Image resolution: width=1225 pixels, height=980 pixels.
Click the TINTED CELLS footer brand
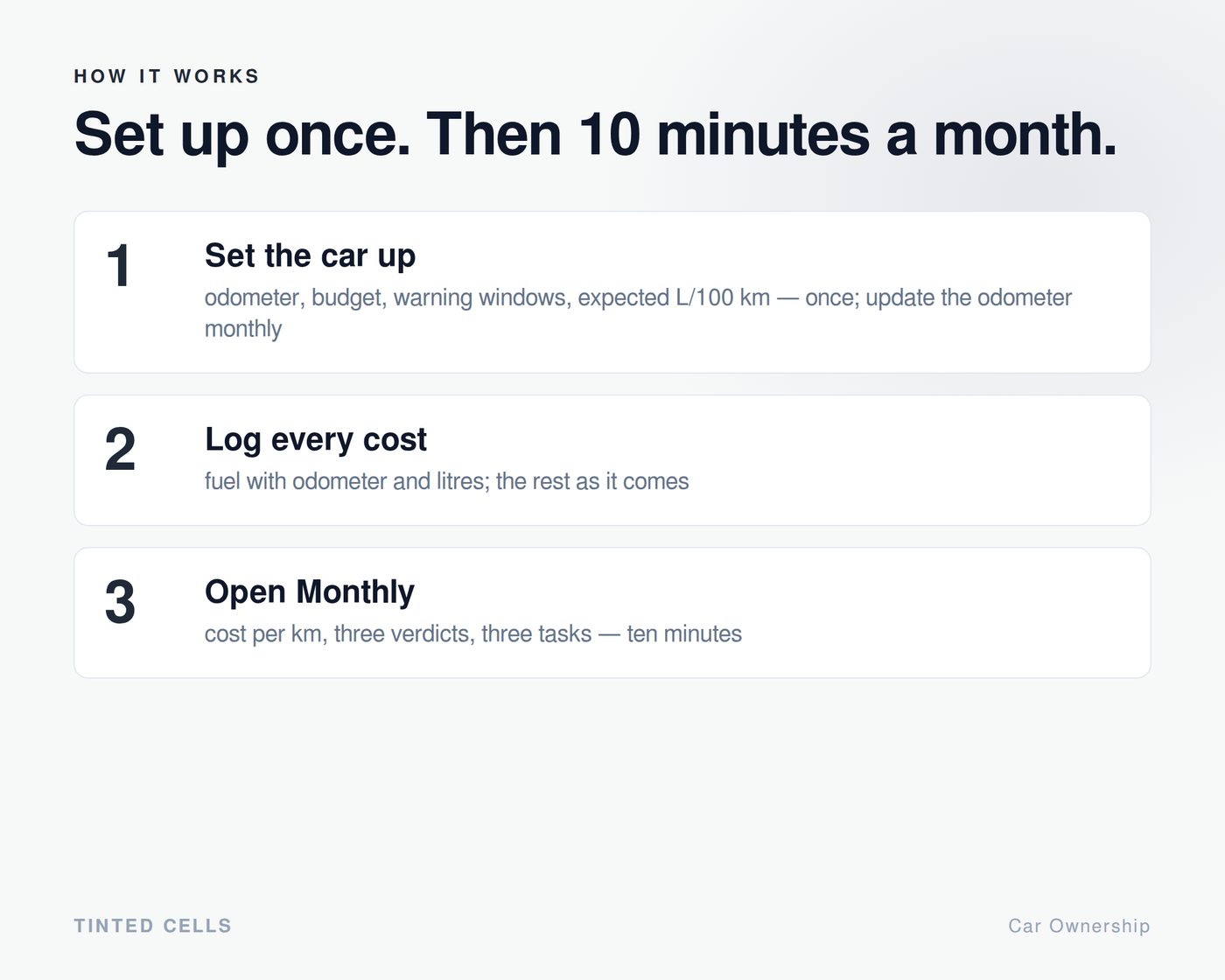click(153, 926)
